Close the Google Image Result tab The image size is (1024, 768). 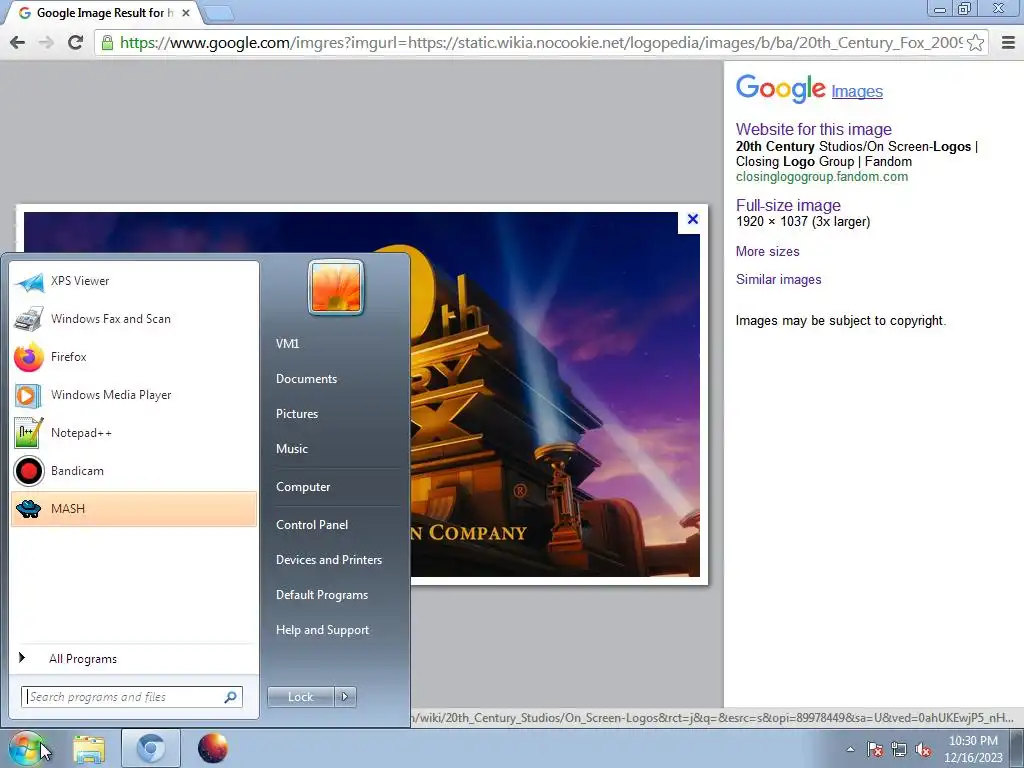[185, 12]
